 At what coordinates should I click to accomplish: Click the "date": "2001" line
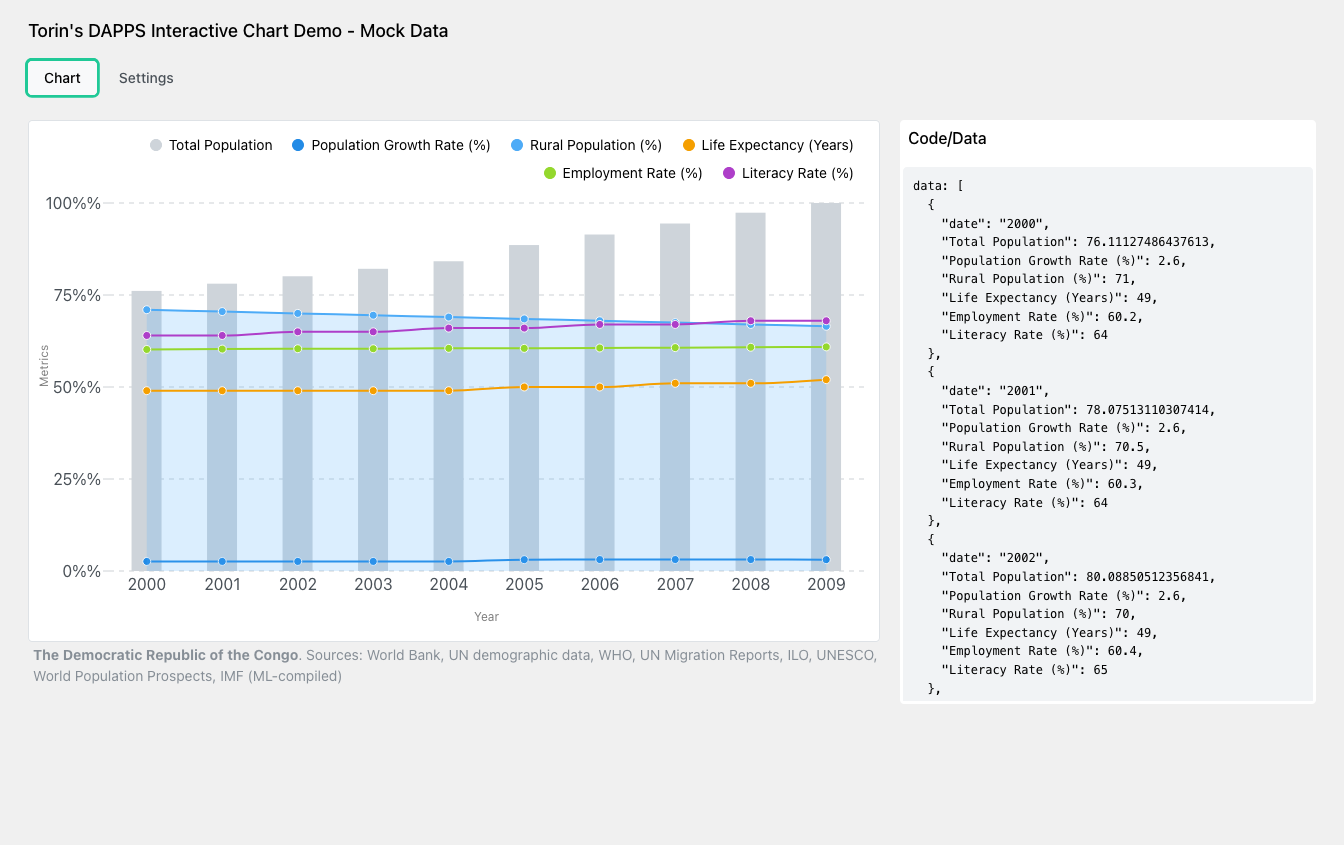click(x=995, y=391)
